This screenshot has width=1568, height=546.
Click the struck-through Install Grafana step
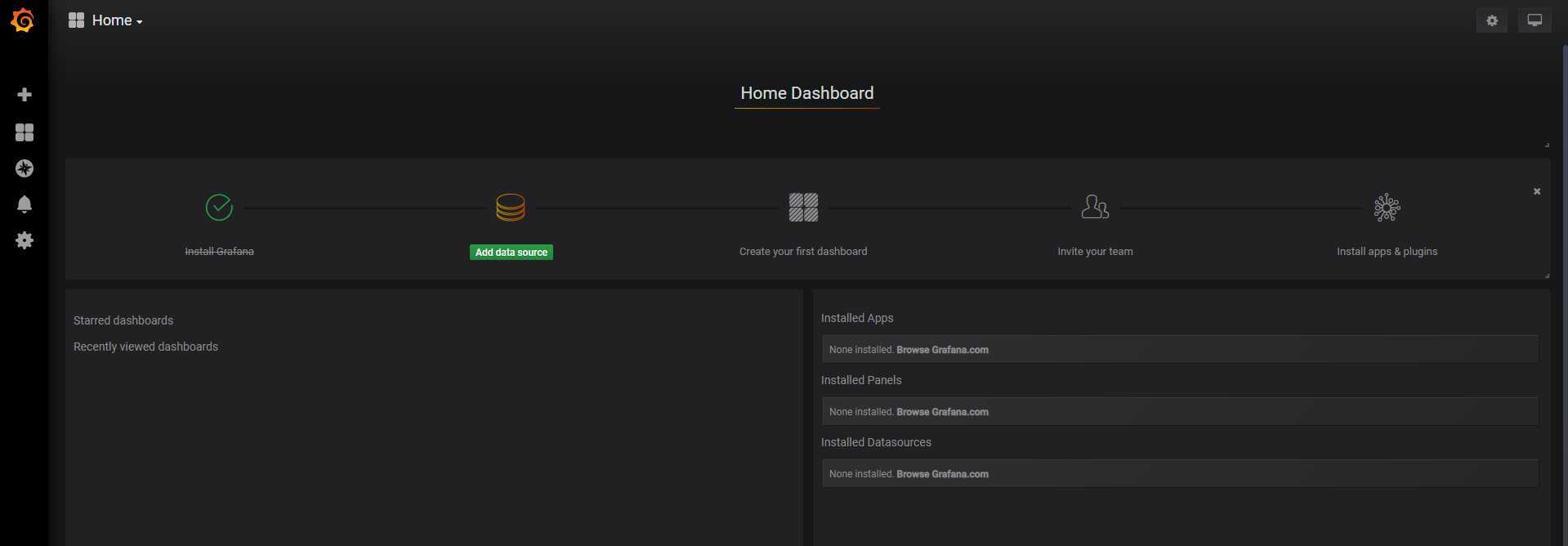click(x=219, y=252)
